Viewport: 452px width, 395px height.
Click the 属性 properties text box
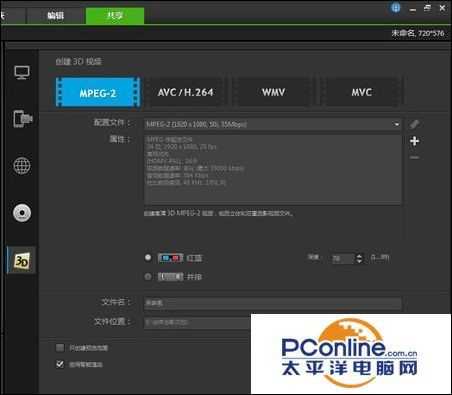(x=273, y=169)
